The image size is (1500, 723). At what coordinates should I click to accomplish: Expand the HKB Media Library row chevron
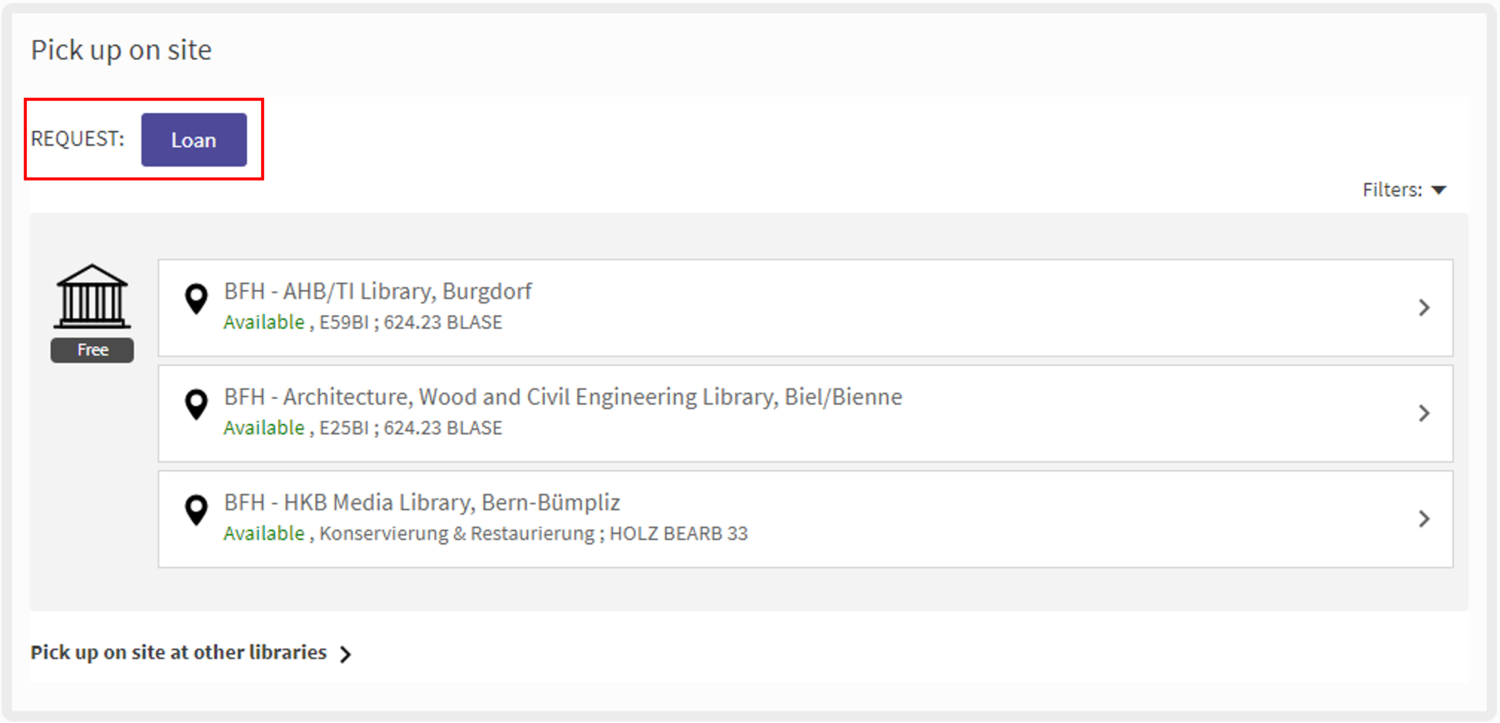[x=1425, y=519]
